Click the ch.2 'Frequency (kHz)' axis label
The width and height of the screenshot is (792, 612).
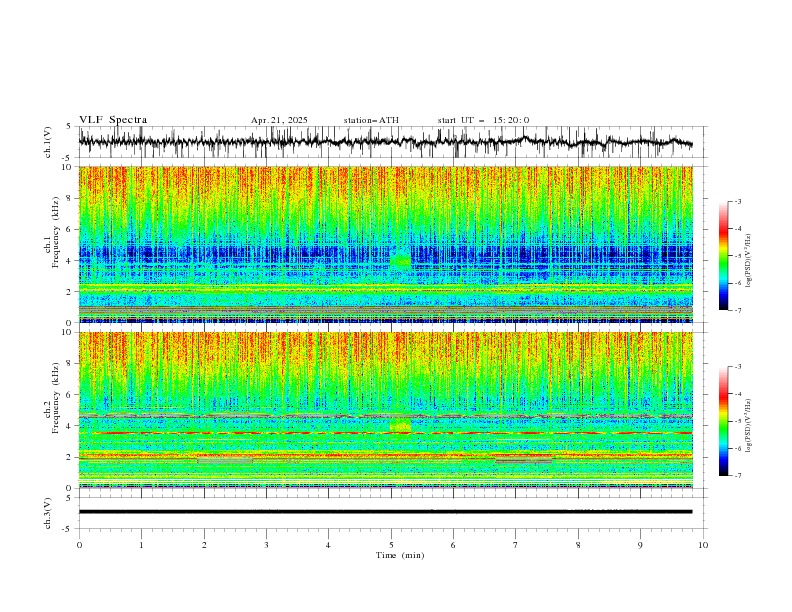point(56,398)
